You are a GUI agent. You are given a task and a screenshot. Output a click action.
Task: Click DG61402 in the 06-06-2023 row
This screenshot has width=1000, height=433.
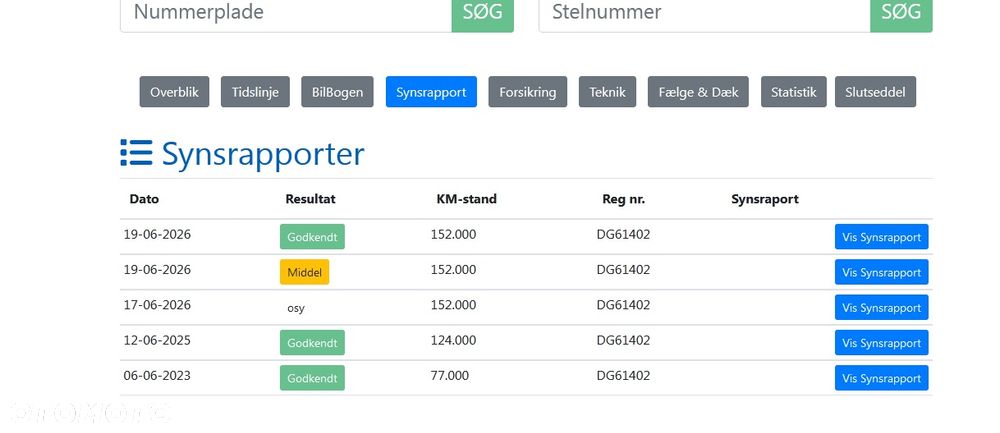[x=623, y=375]
